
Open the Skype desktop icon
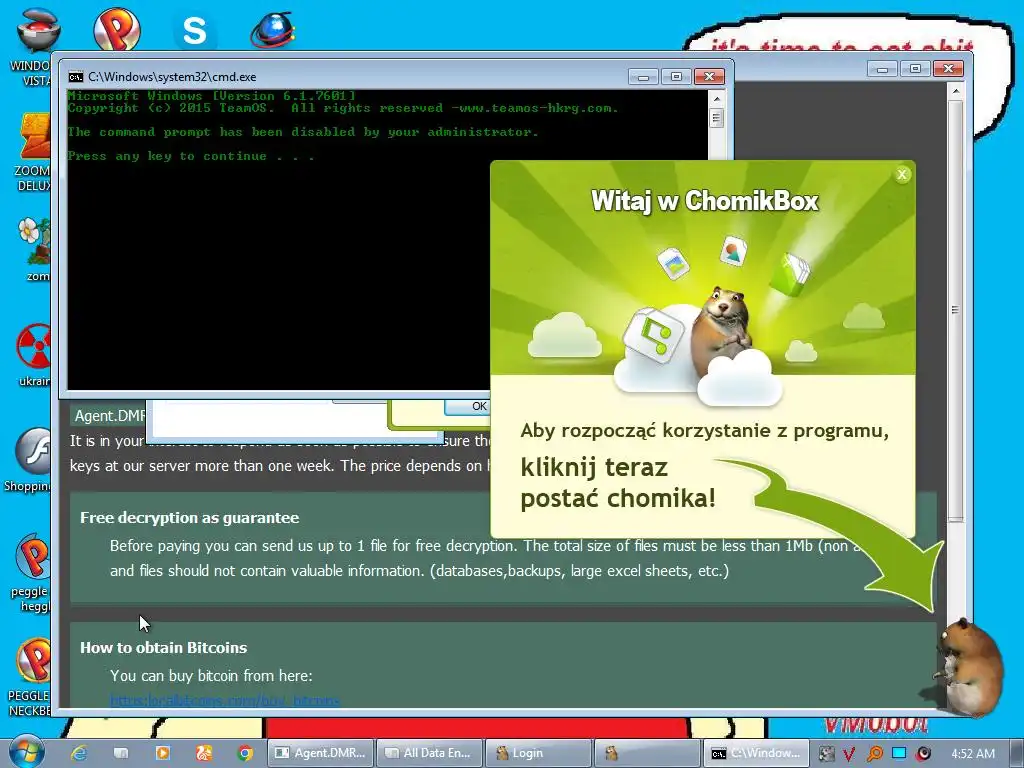pyautogui.click(x=194, y=30)
